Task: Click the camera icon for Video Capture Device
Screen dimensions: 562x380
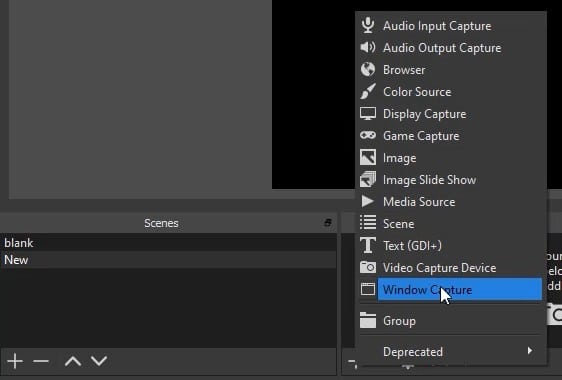Action: (x=368, y=267)
